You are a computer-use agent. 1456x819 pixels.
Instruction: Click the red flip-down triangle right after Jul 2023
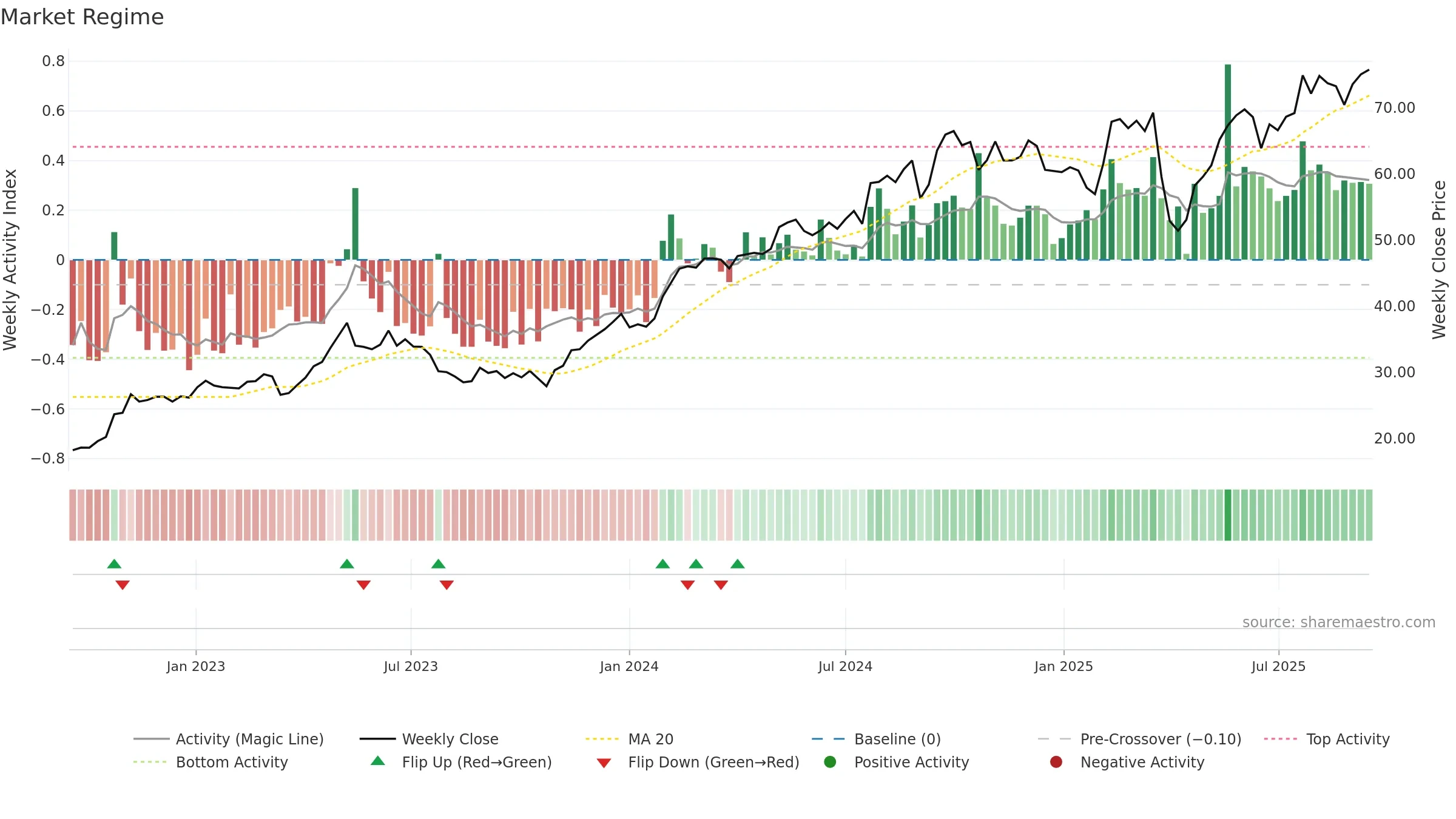tap(447, 585)
